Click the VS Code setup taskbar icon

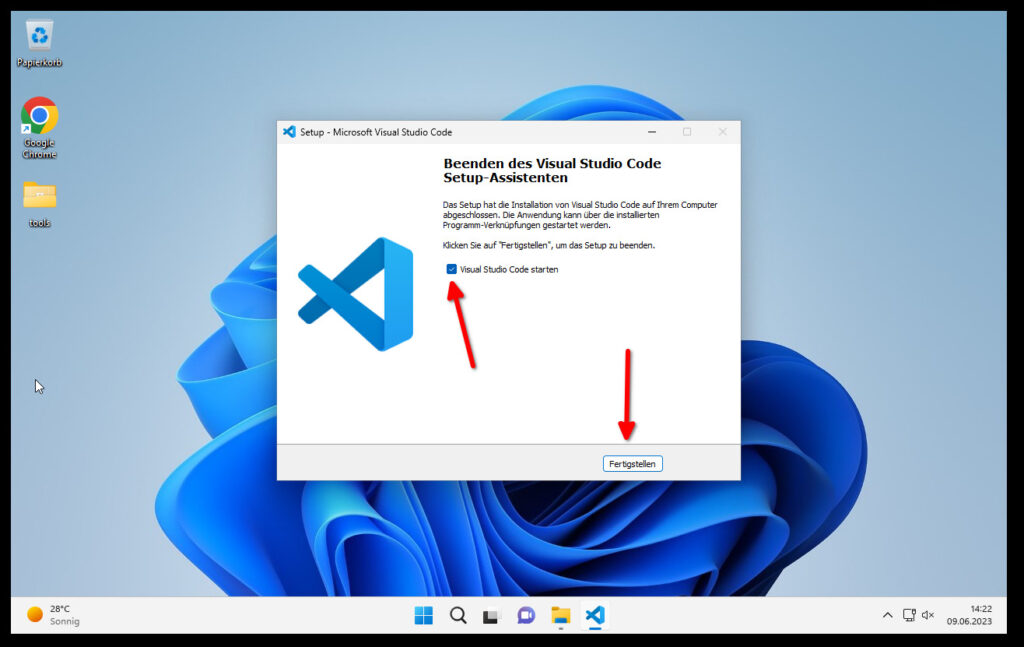pos(595,615)
